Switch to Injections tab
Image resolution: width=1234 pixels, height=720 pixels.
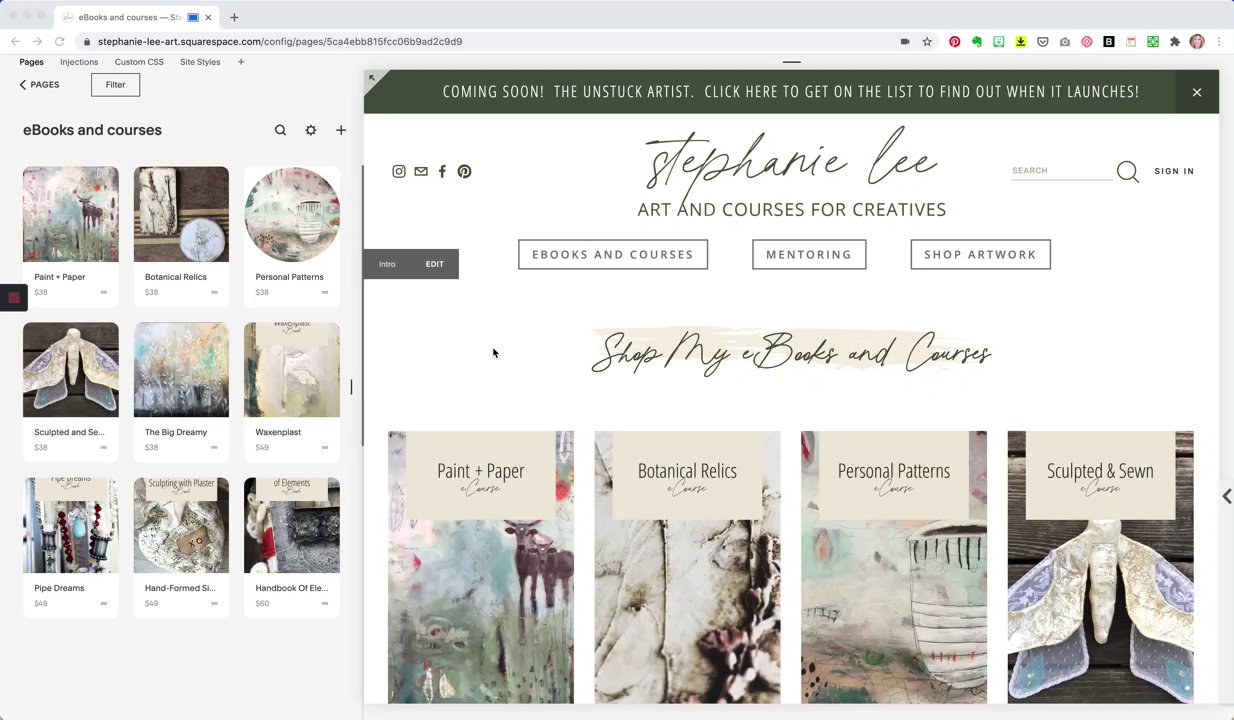[x=79, y=62]
